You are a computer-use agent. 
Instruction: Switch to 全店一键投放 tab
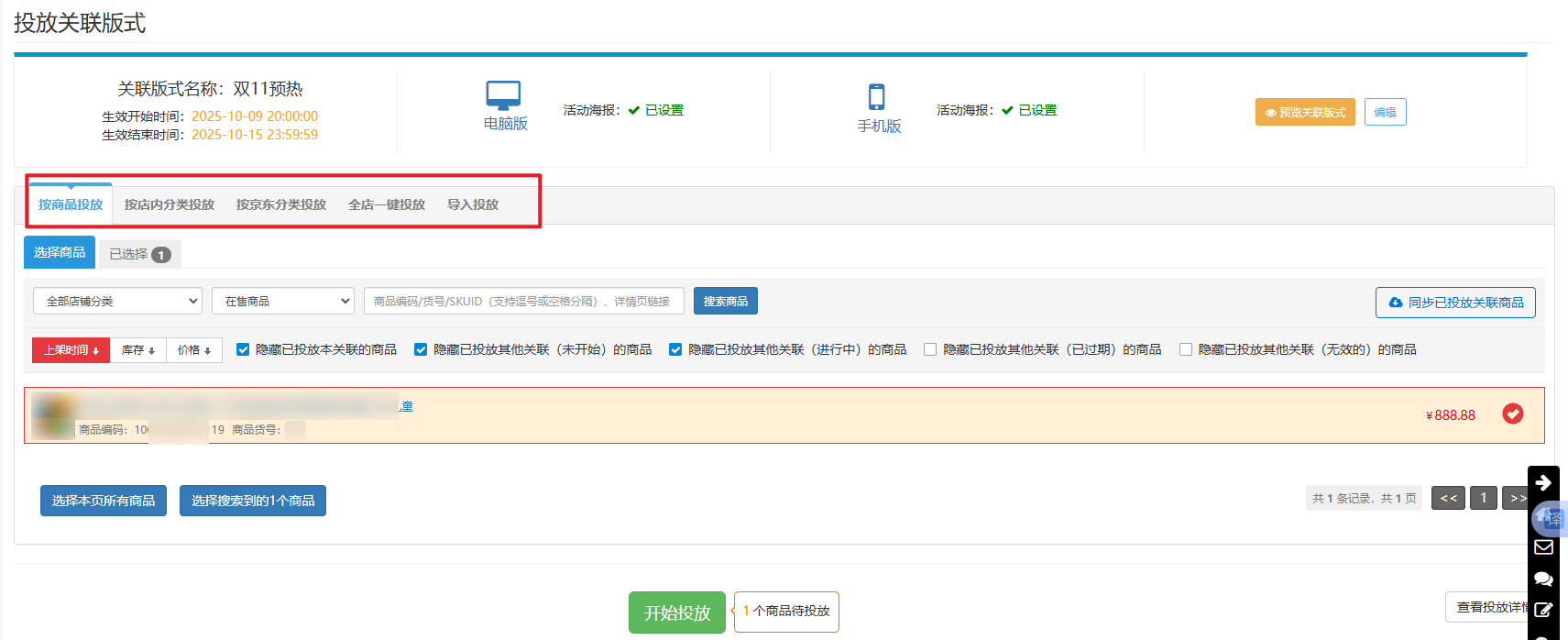(x=387, y=204)
